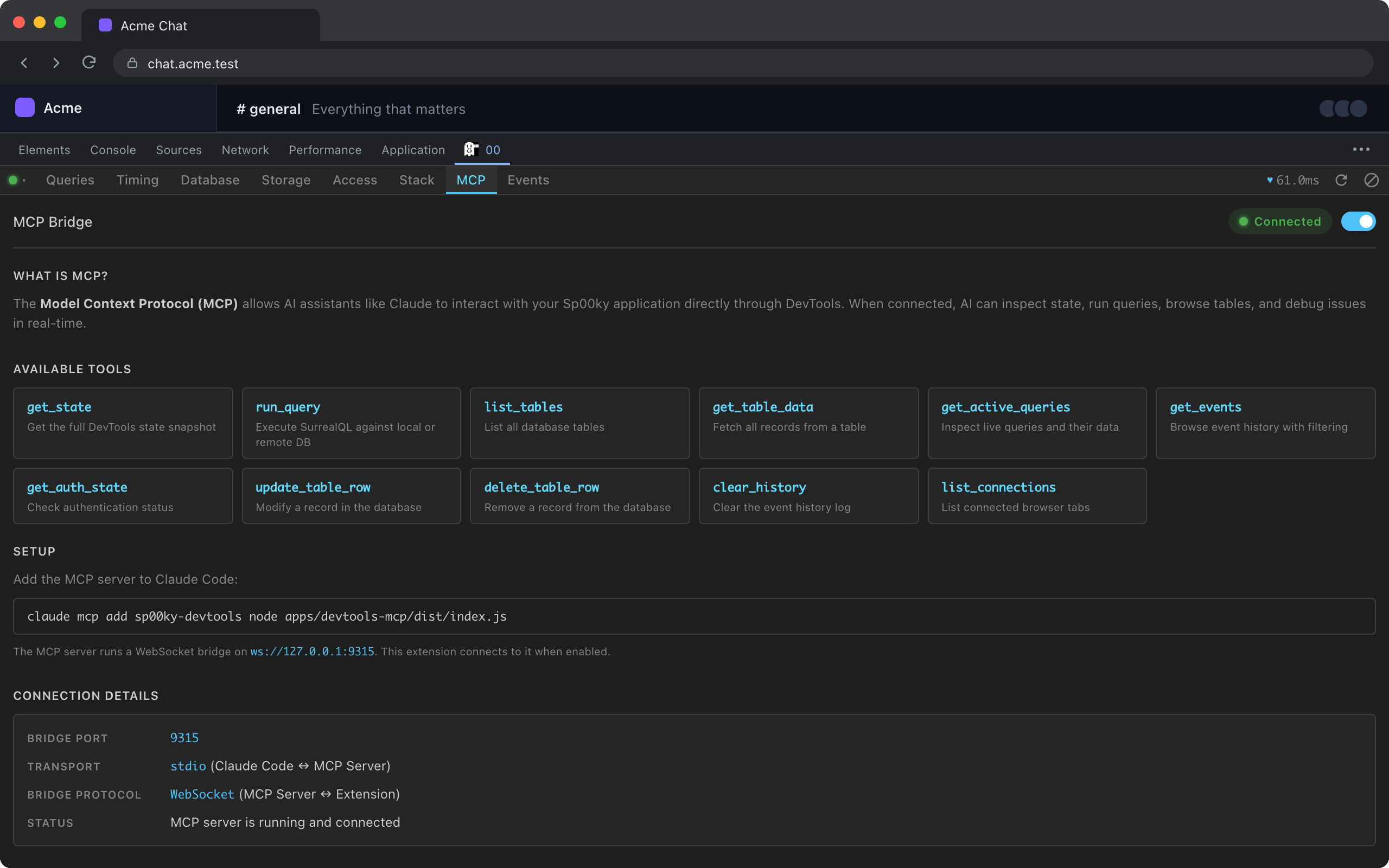The height and width of the screenshot is (868, 1389).
Task: Click the clear_history tool card
Action: click(x=809, y=496)
